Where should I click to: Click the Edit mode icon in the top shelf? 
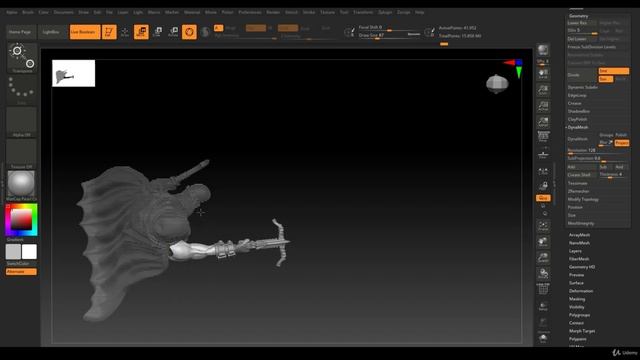pyautogui.click(x=109, y=32)
